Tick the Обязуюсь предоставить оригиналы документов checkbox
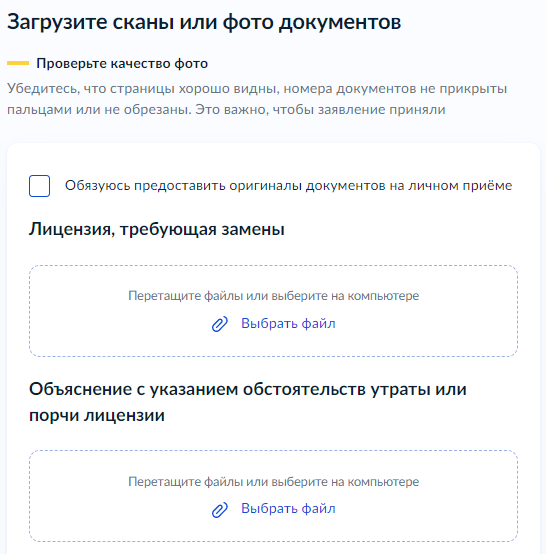The image size is (546, 554). (39, 186)
